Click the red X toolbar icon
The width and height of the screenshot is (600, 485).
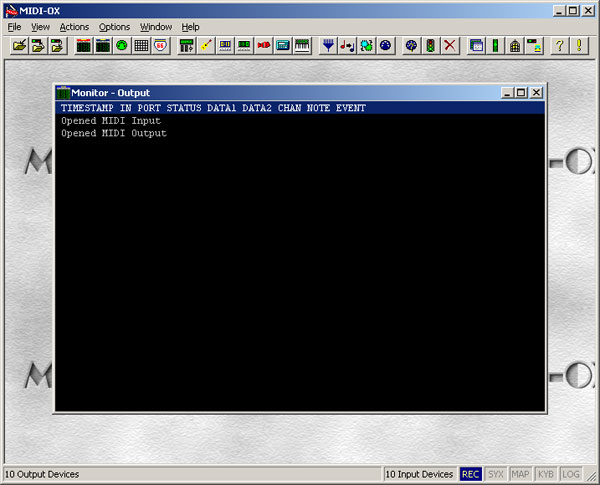[450, 46]
